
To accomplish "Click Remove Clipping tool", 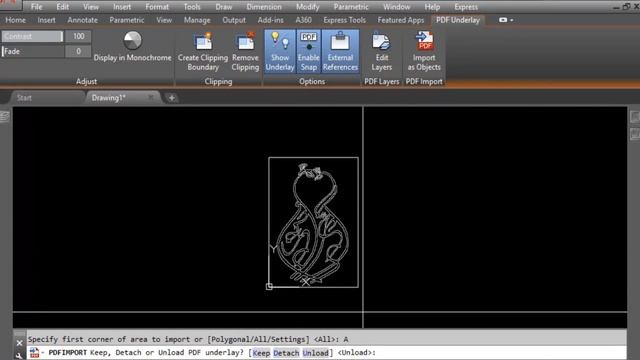I will pos(245,51).
